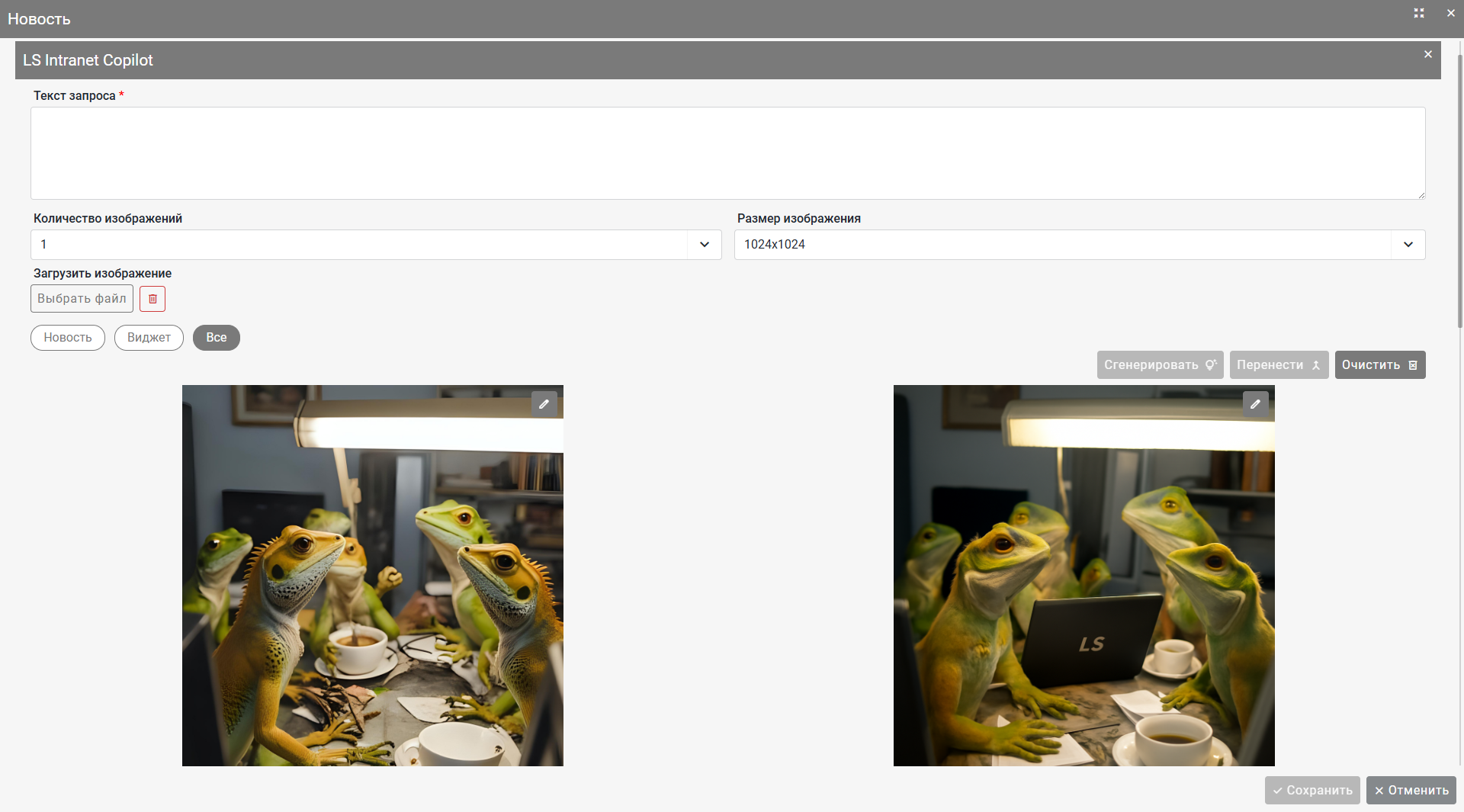Click the Выбрать файл upload button
This screenshot has width=1464, height=812.
[82, 299]
